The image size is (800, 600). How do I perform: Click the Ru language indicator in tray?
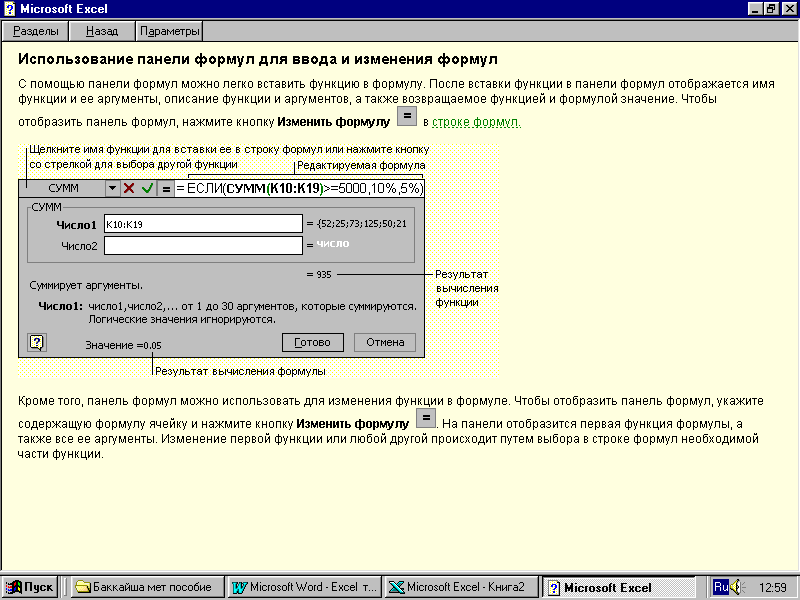coord(720,587)
